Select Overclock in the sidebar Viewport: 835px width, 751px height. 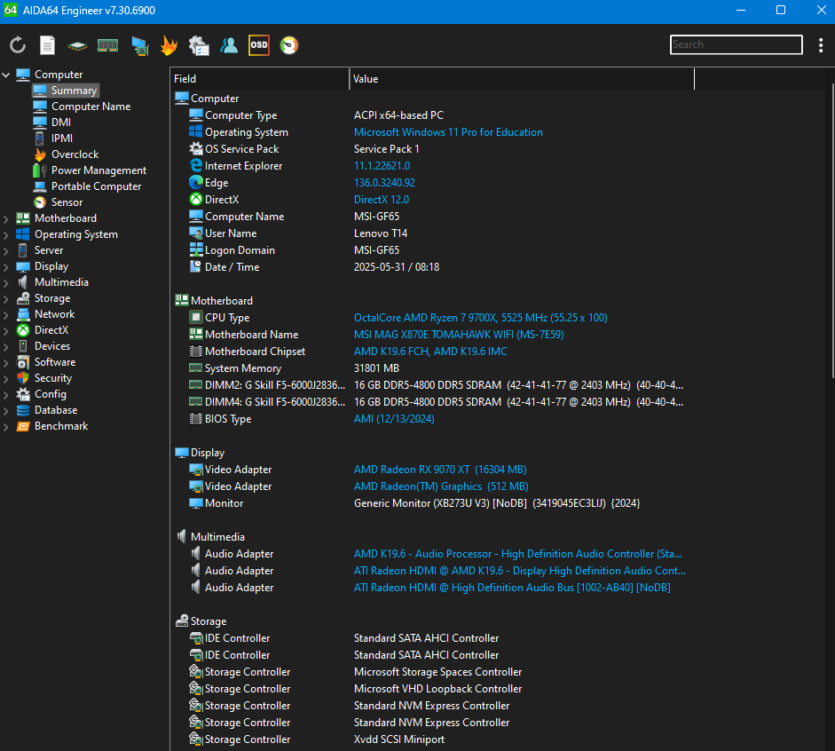point(75,154)
